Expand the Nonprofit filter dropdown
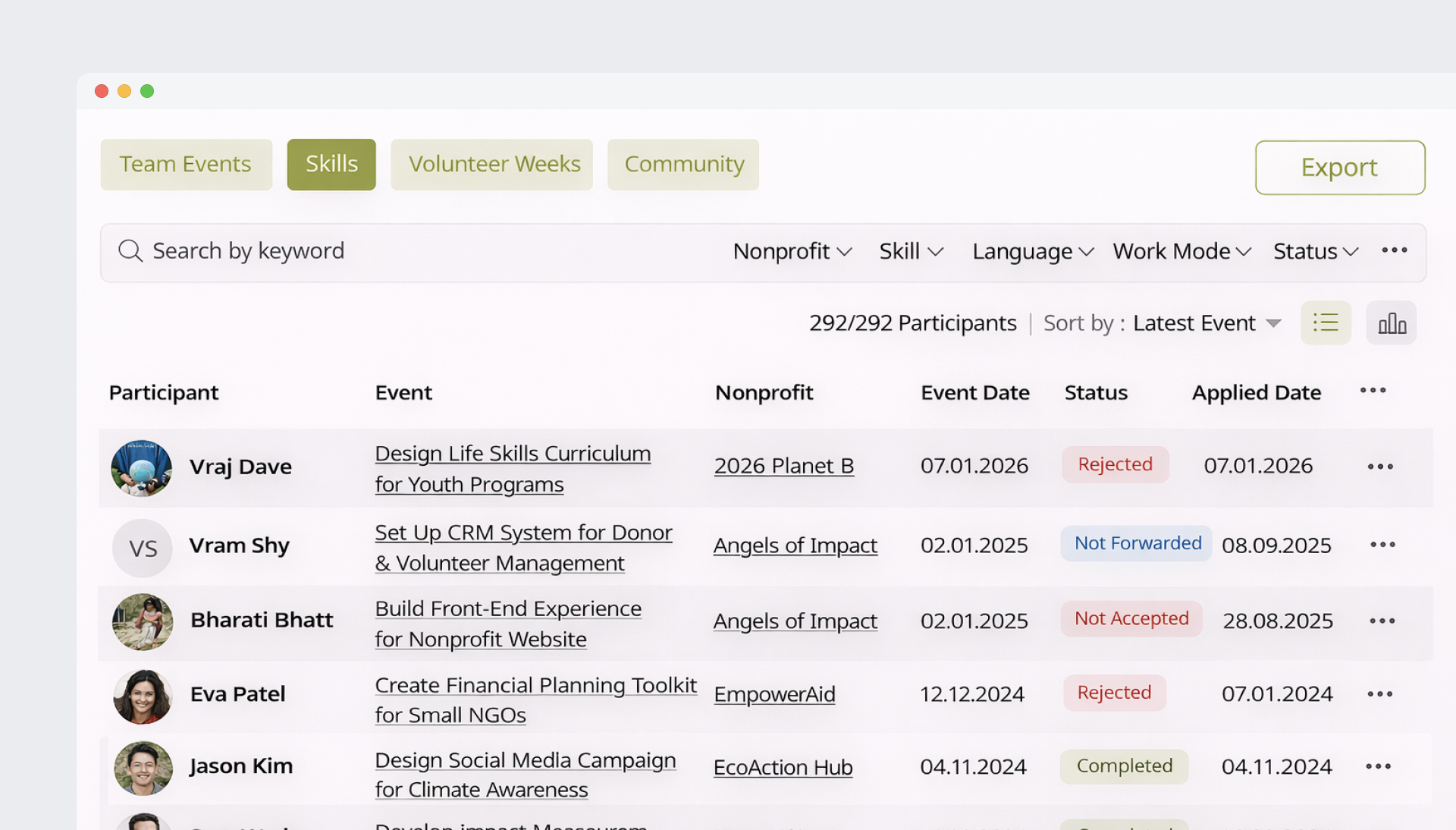Viewport: 1456px width, 830px height. point(792,251)
